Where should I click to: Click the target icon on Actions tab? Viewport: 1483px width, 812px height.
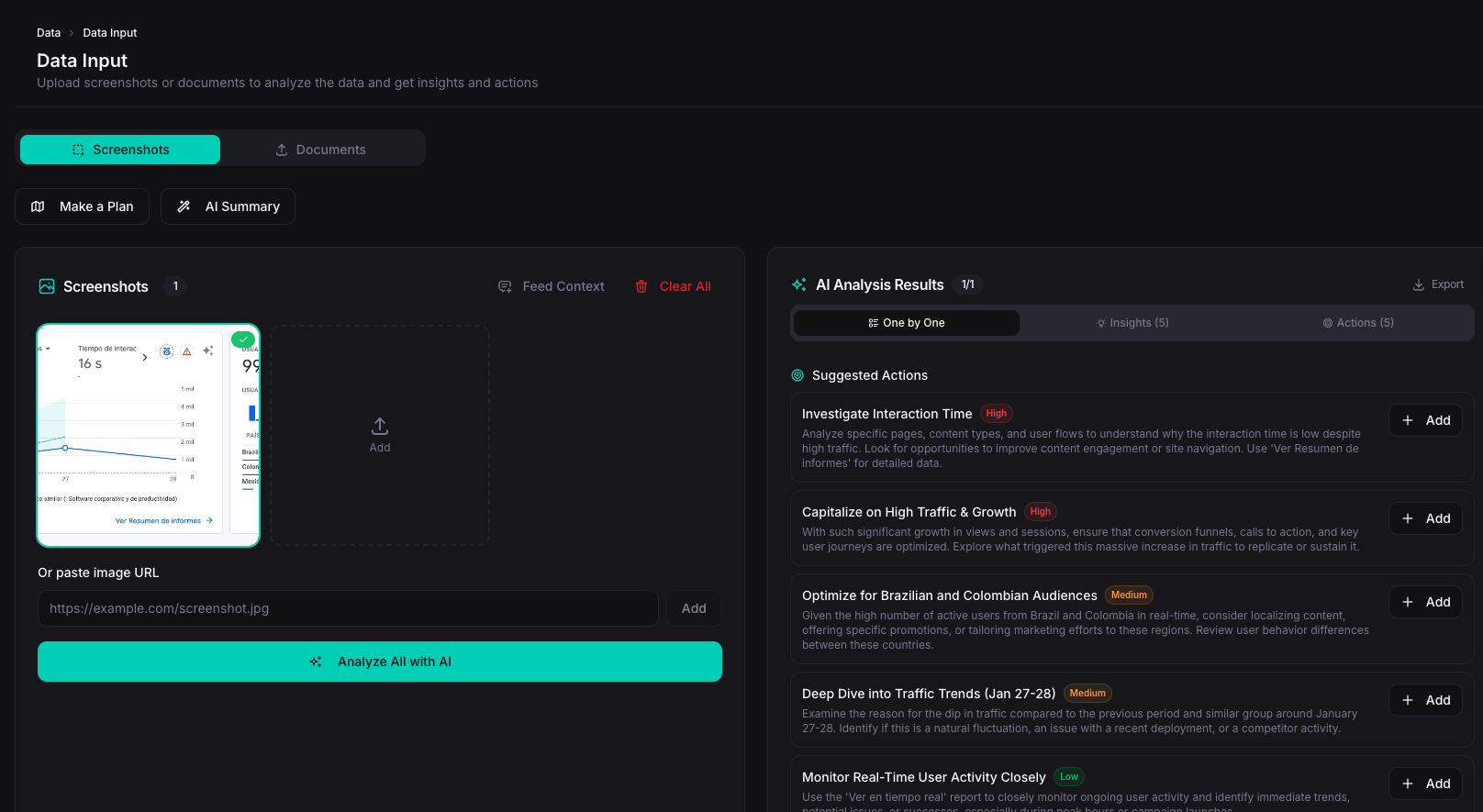pyautogui.click(x=1328, y=323)
